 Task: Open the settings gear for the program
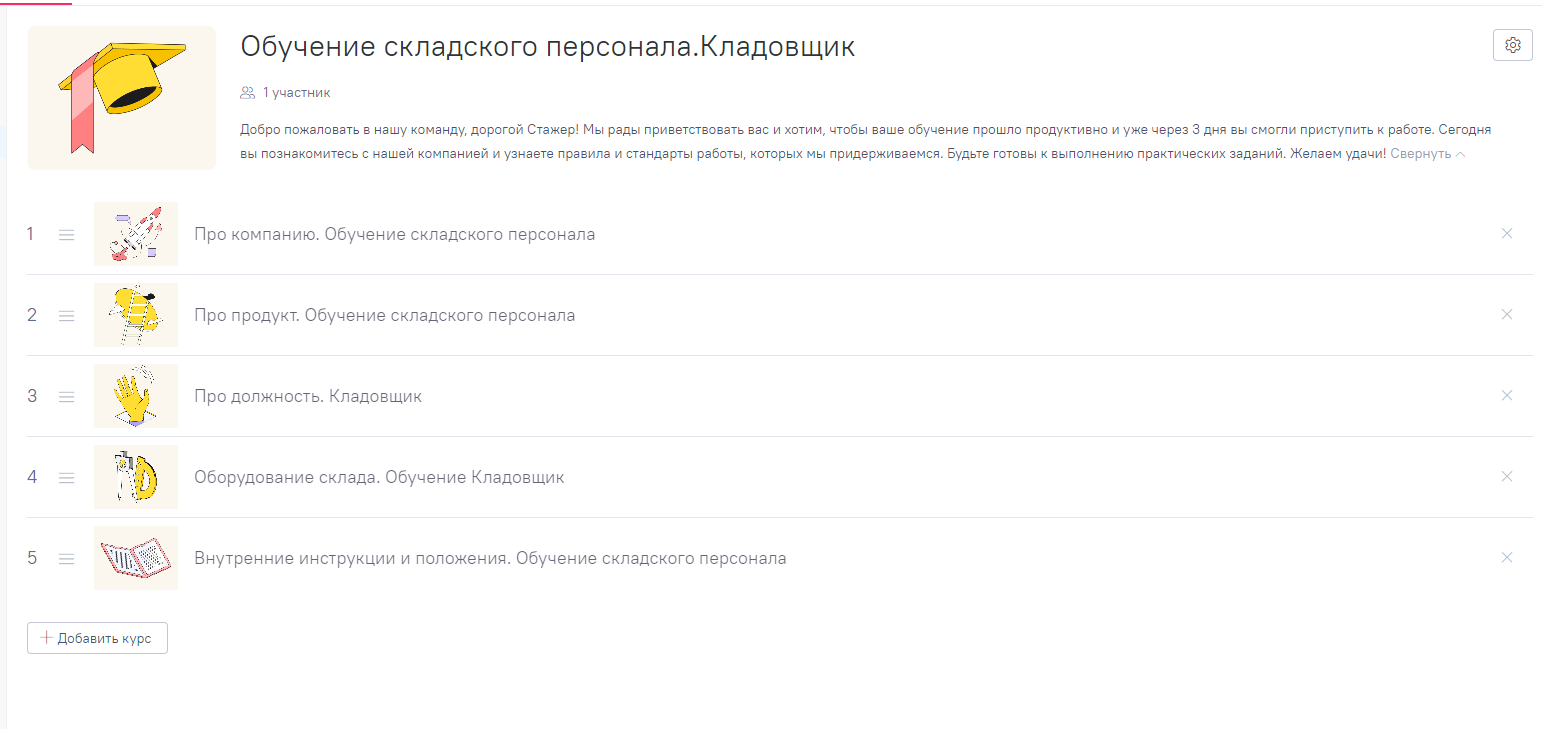click(x=1512, y=45)
